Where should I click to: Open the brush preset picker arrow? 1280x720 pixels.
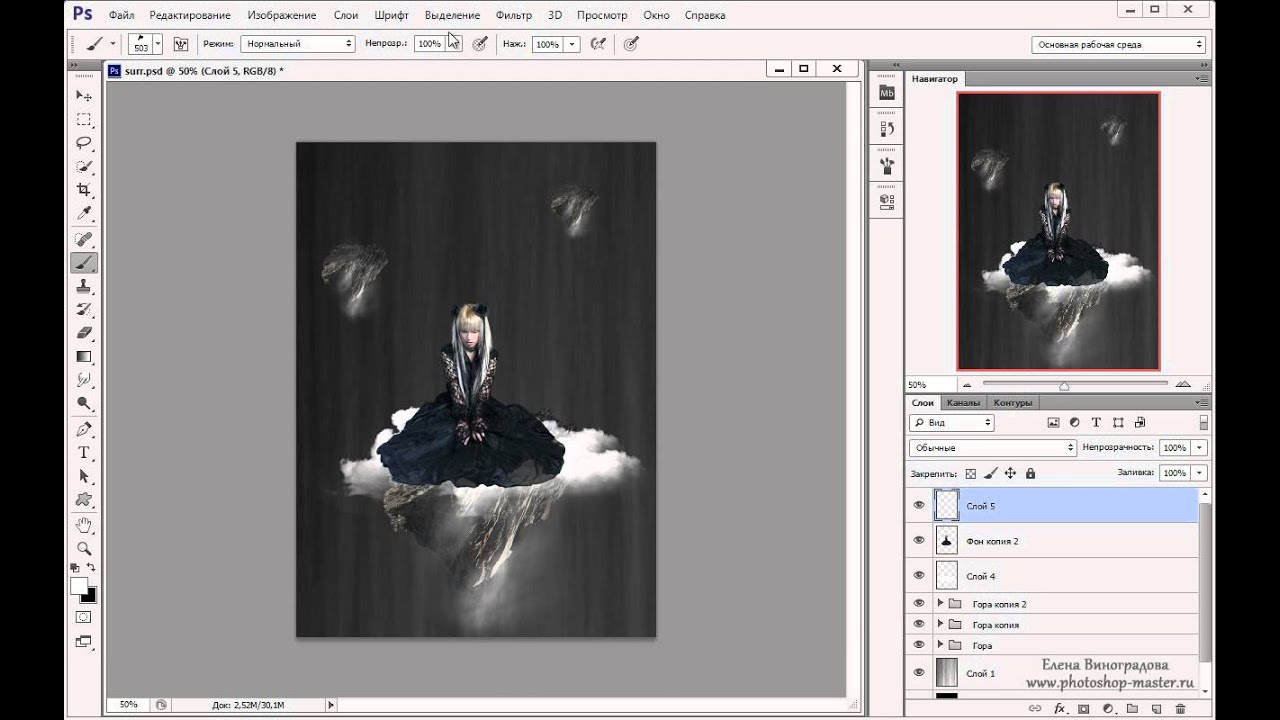tap(158, 44)
